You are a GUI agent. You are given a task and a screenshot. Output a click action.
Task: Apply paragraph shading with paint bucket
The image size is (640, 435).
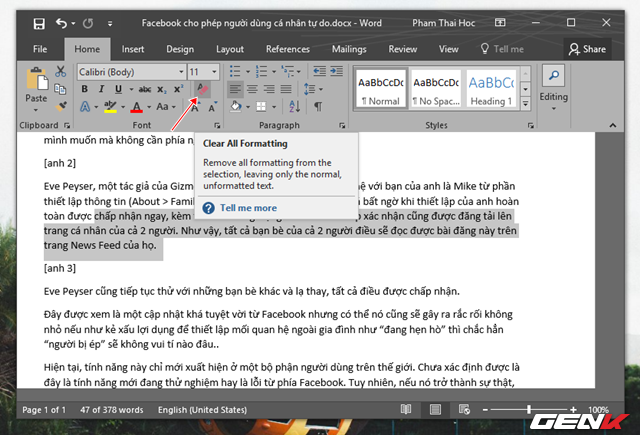[x=236, y=107]
